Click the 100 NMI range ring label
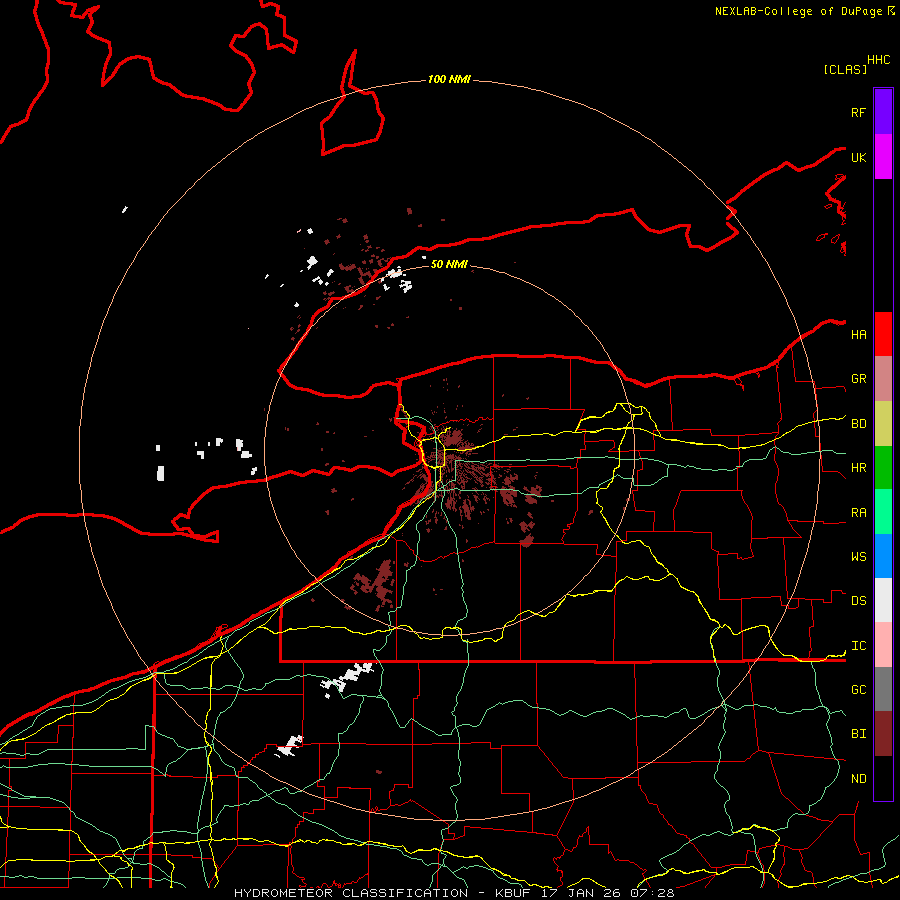Viewport: 900px width, 900px height. (449, 79)
